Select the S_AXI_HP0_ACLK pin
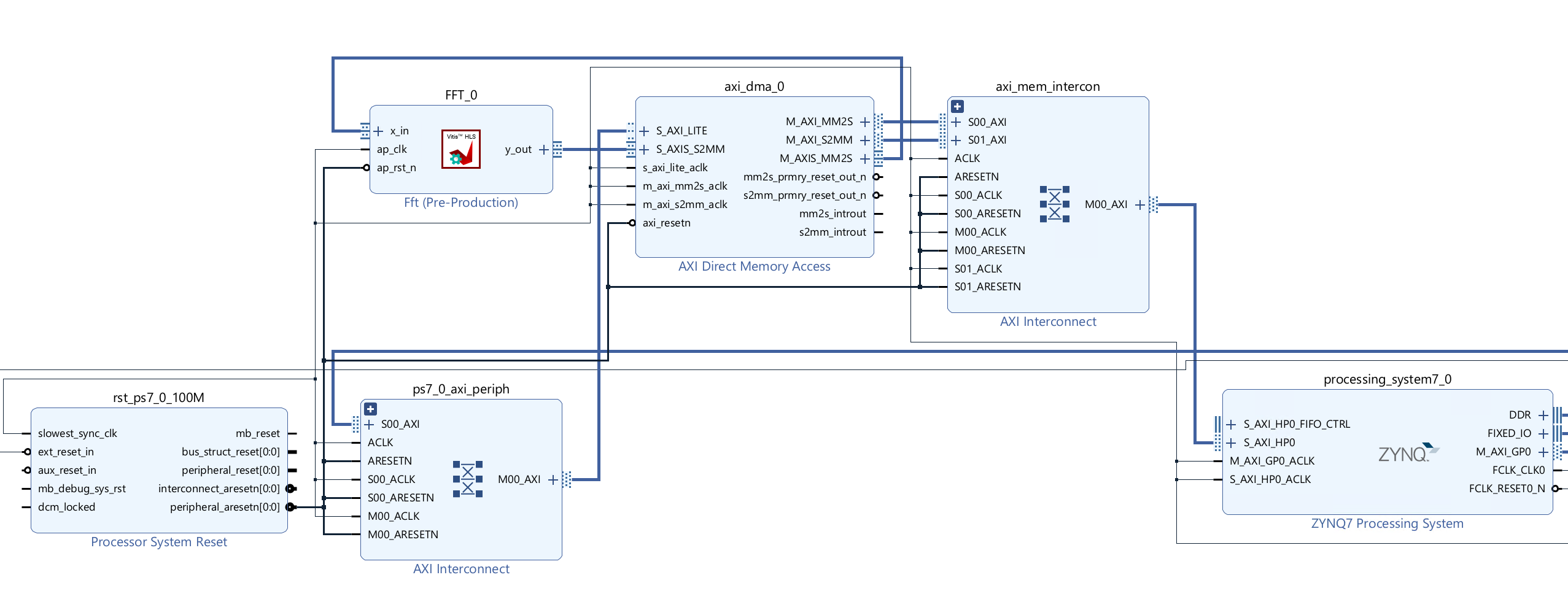The height and width of the screenshot is (599, 1568). 1270,479
